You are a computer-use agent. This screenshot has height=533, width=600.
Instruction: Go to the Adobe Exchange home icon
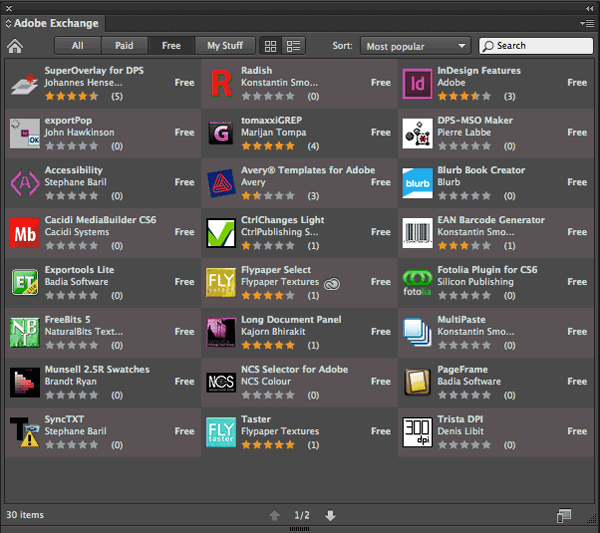tap(15, 46)
